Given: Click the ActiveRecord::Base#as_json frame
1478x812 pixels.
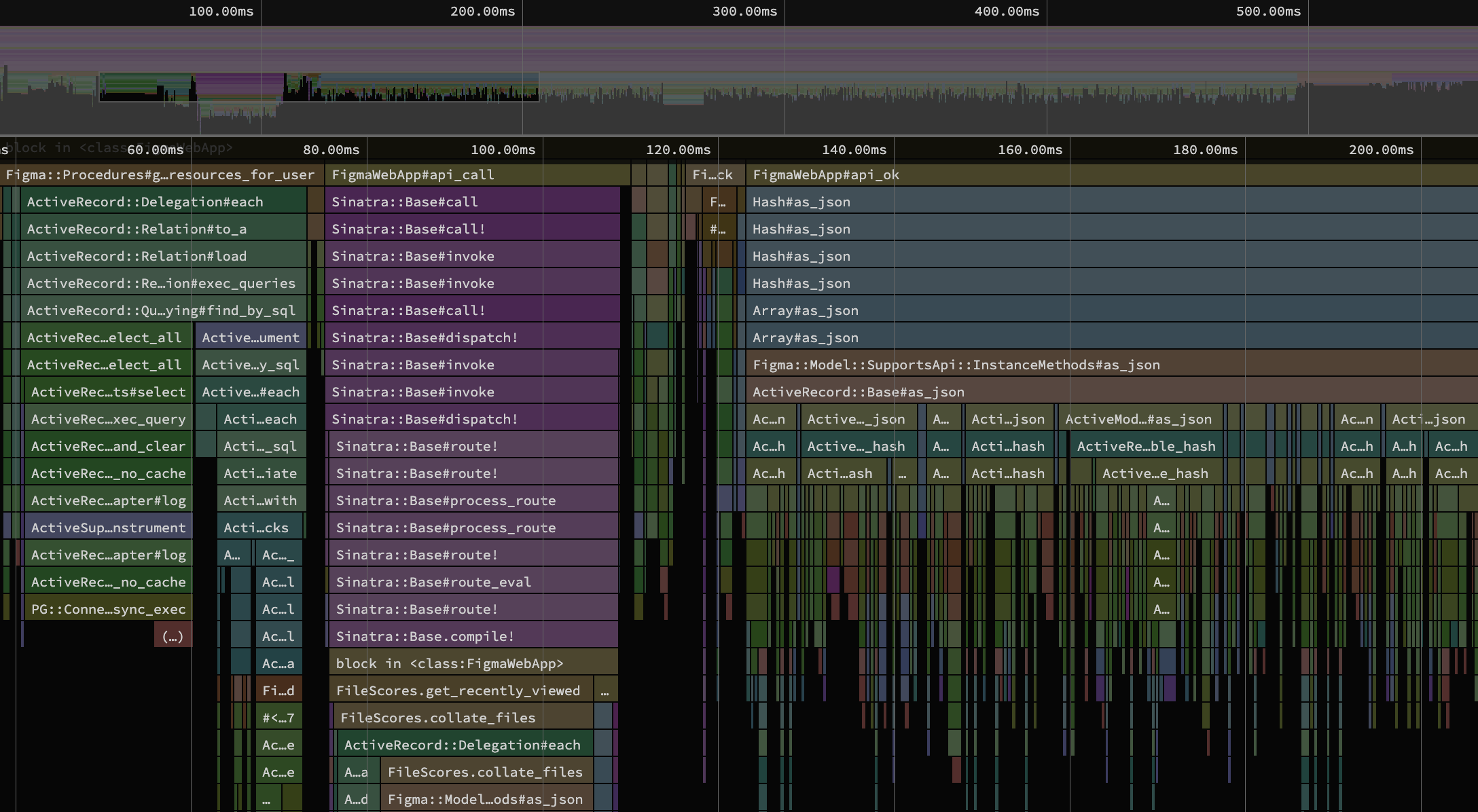Looking at the screenshot, I should point(1112,392).
